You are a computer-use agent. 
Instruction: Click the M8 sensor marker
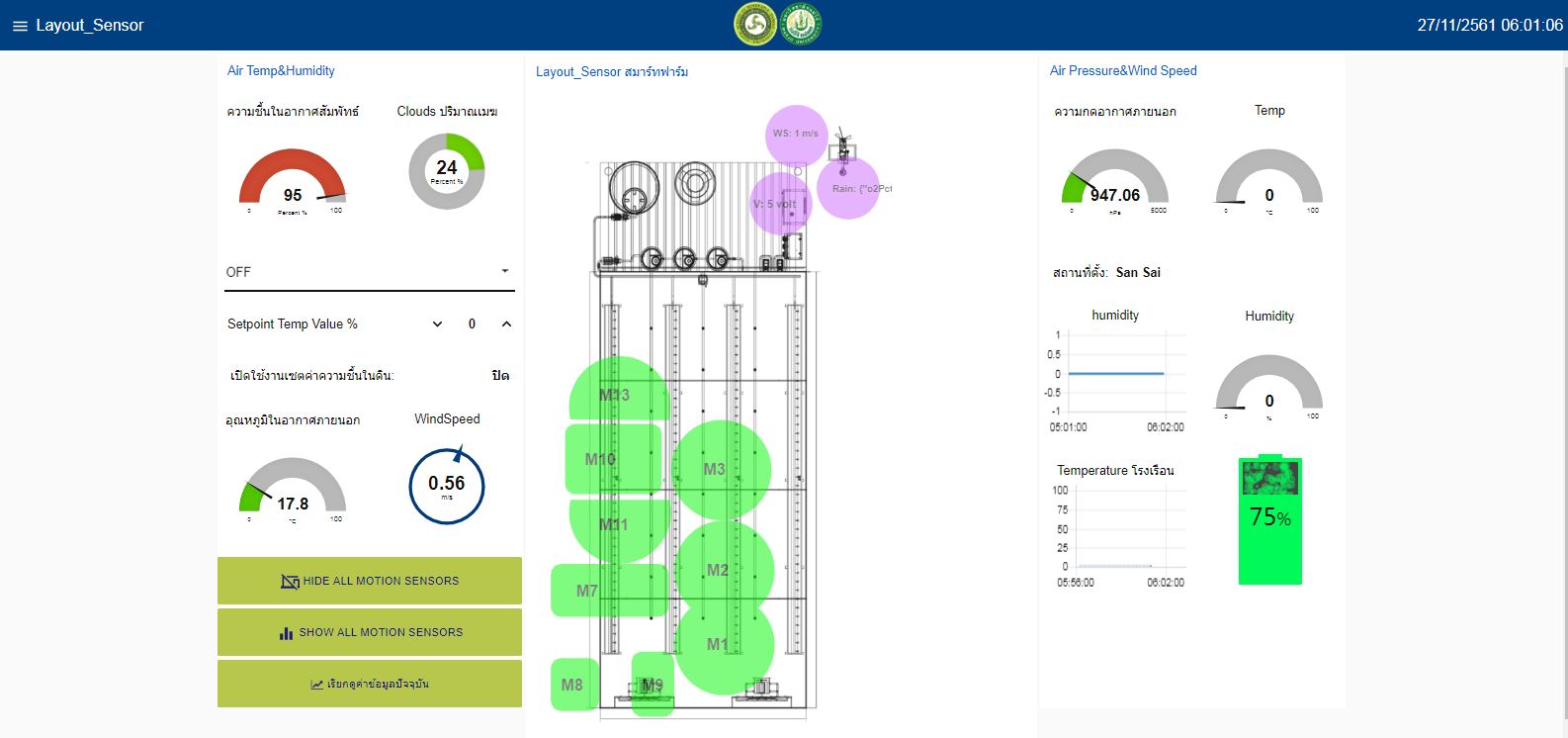click(x=573, y=685)
